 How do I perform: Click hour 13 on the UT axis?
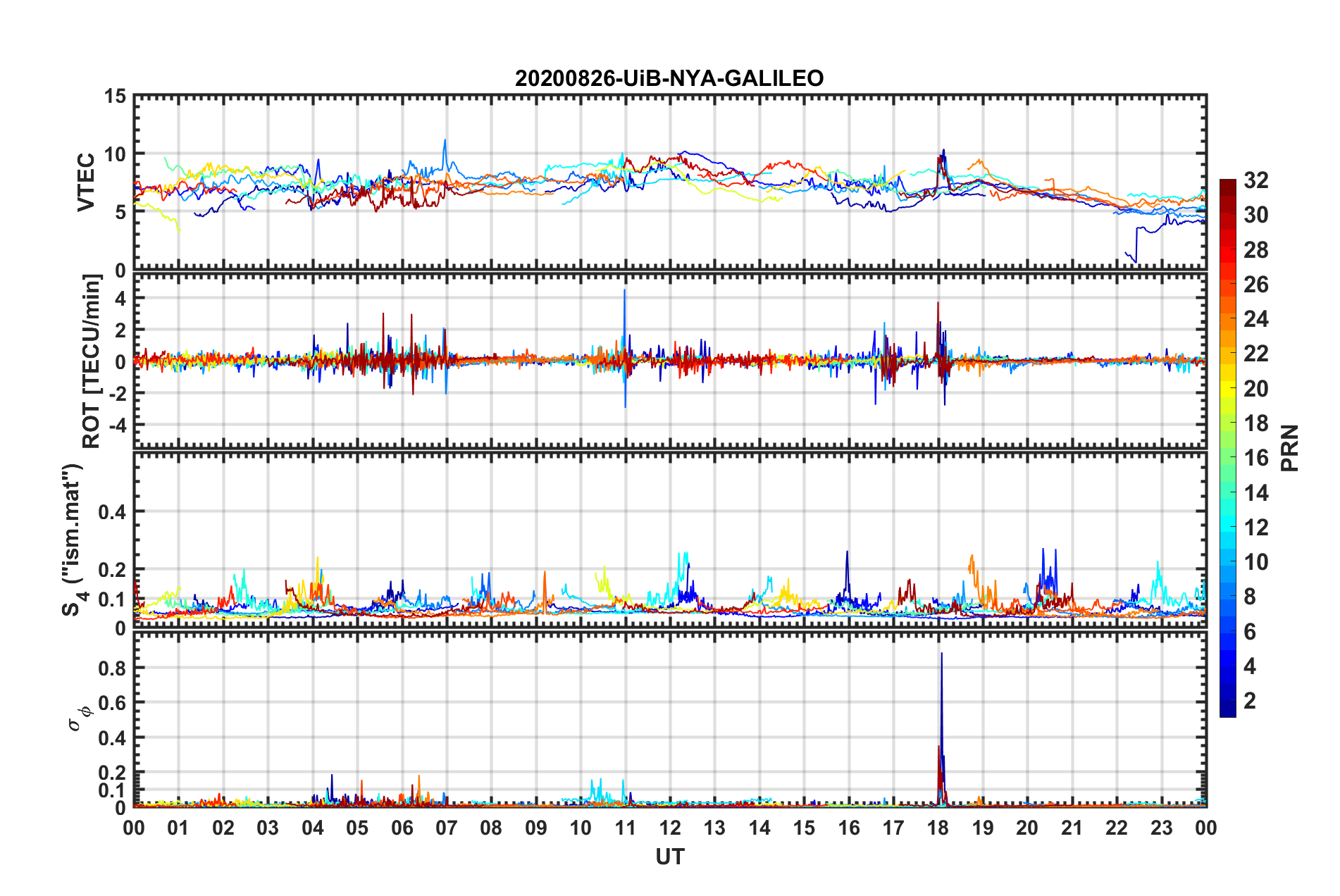pos(714,828)
